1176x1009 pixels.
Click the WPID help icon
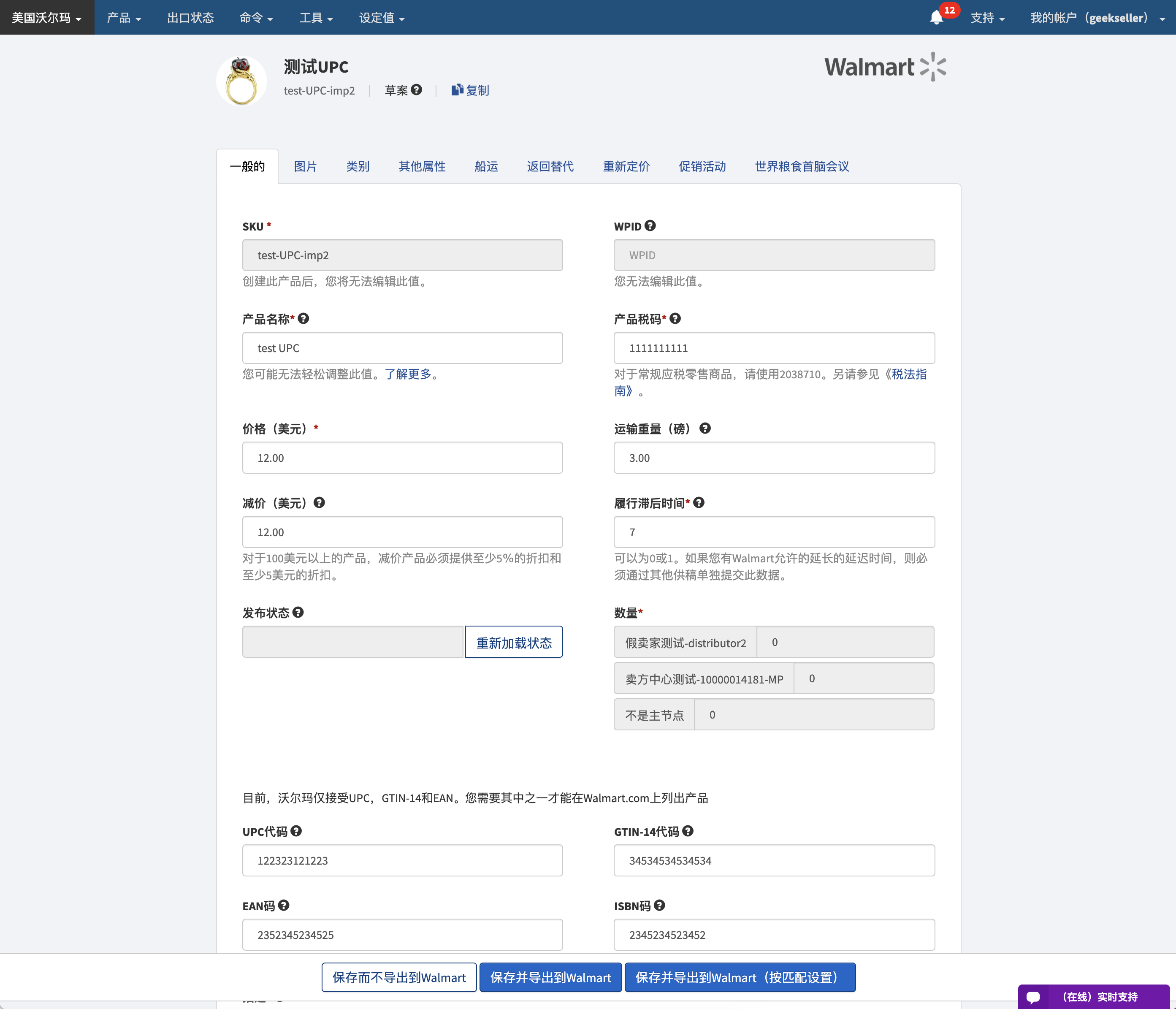click(650, 225)
